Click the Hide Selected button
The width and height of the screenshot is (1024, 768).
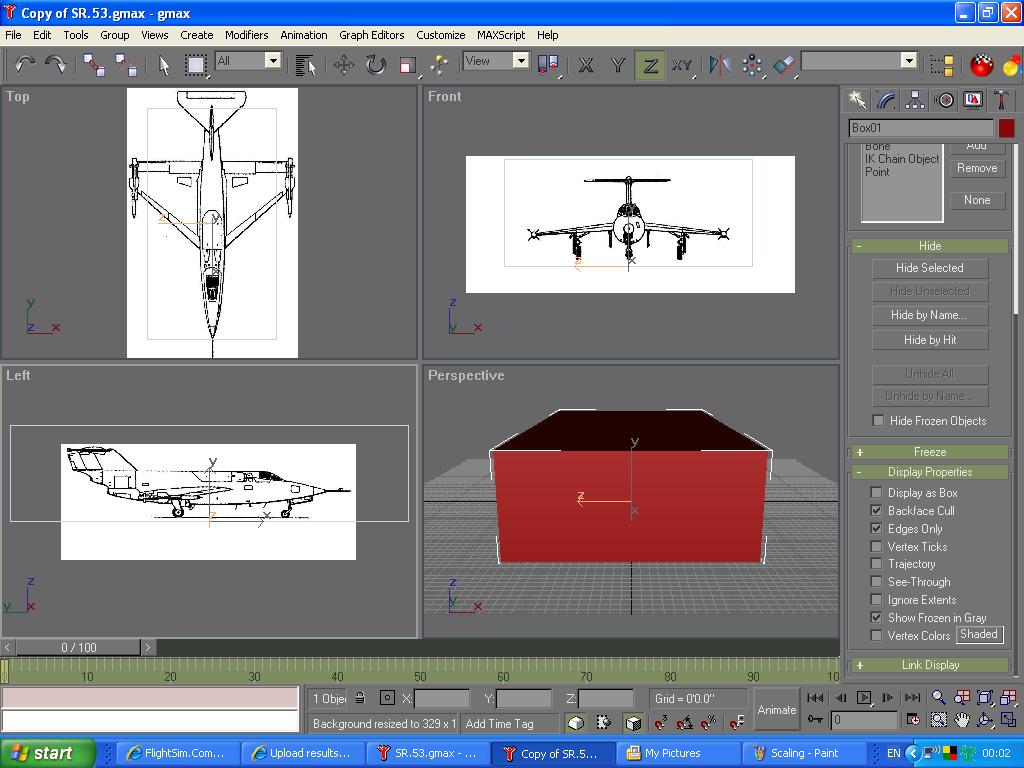click(929, 268)
